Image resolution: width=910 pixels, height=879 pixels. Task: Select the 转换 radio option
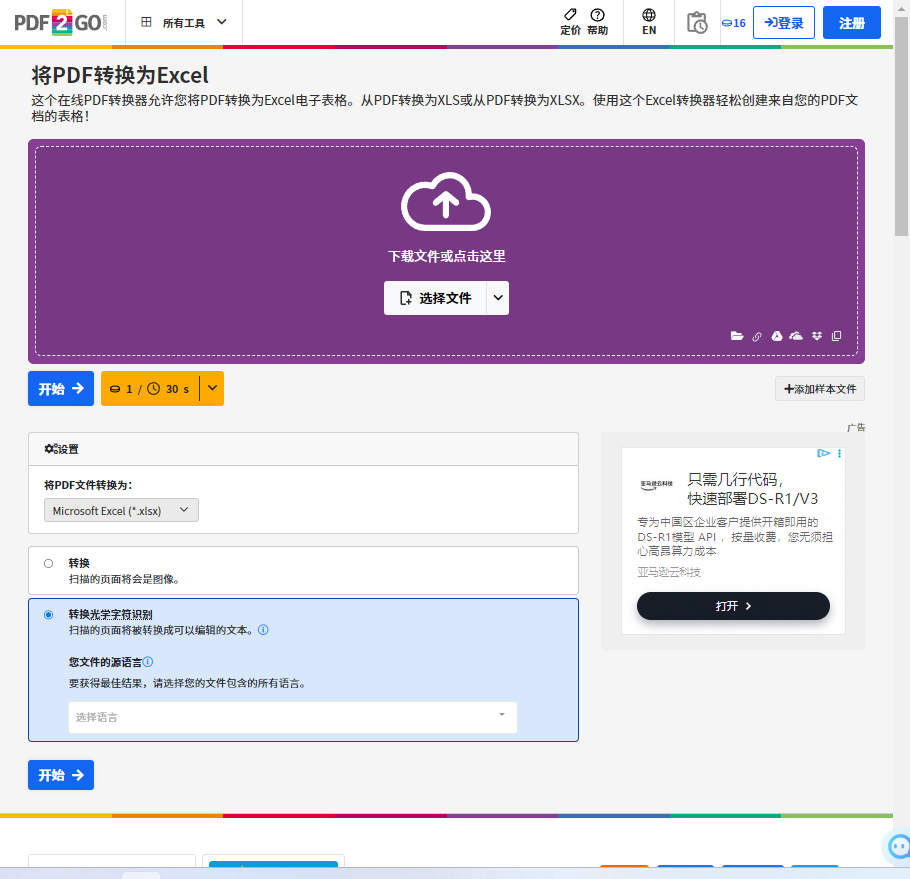pyautogui.click(x=48, y=563)
